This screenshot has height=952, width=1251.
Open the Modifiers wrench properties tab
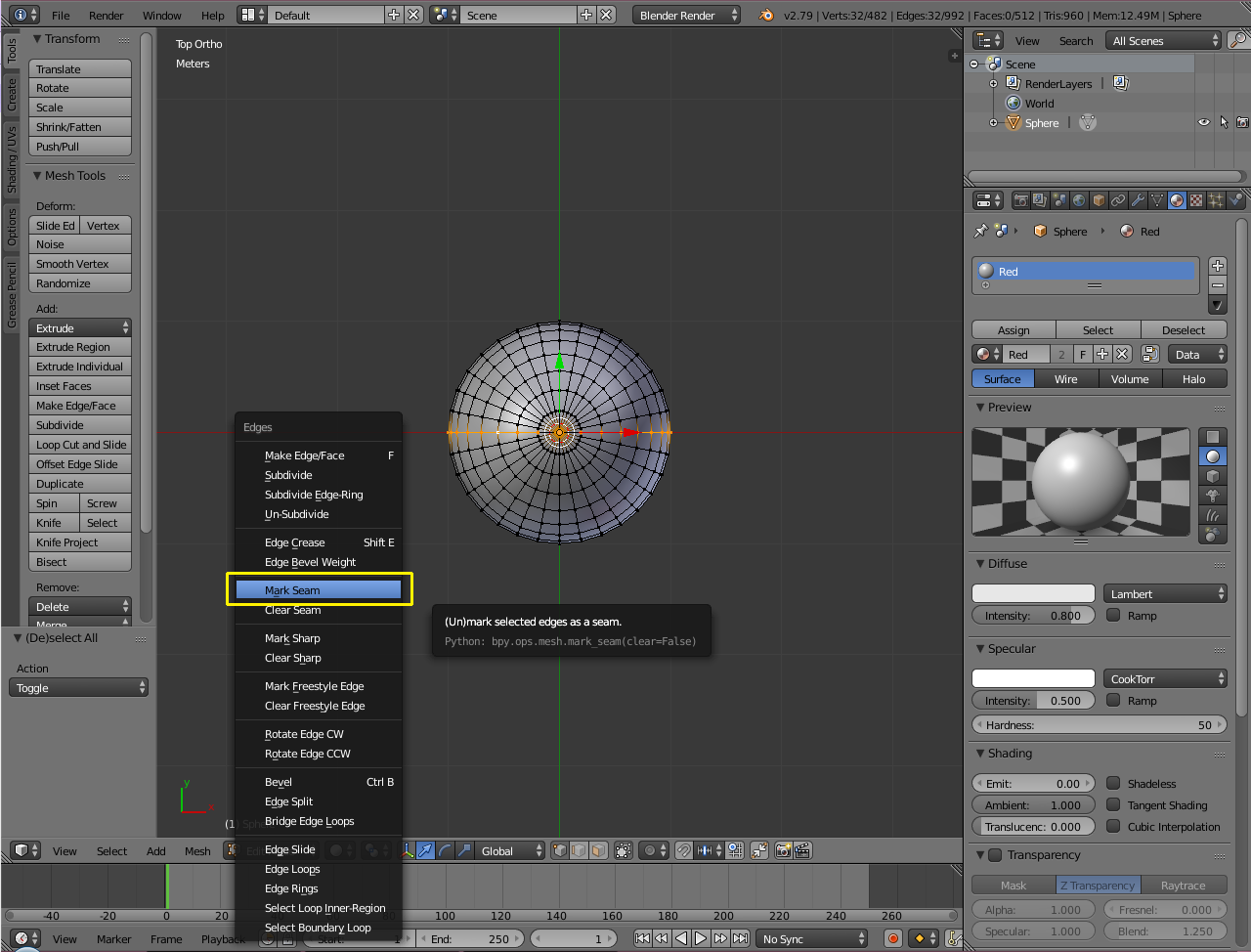[x=1138, y=200]
